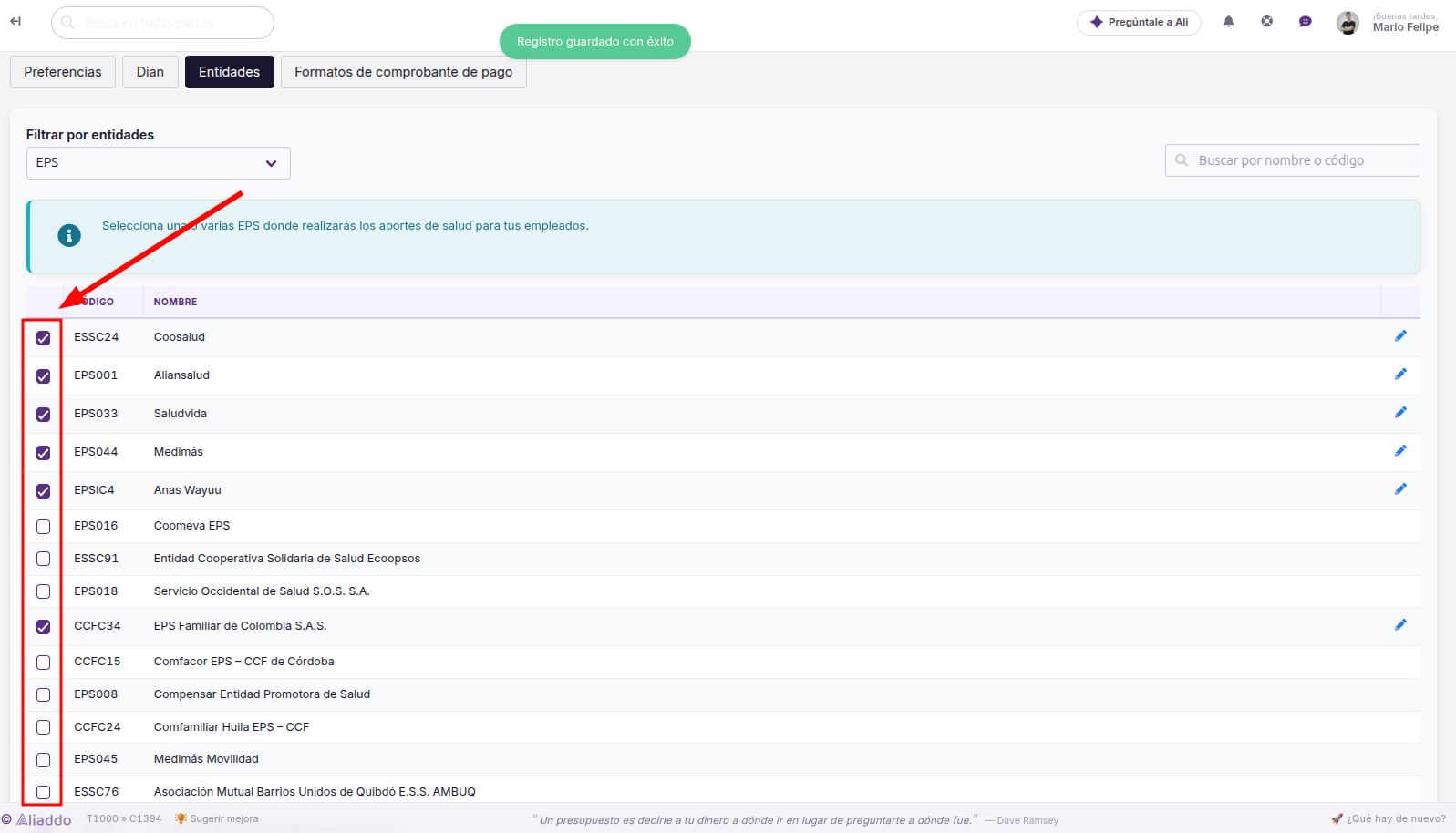The height and width of the screenshot is (833, 1456).
Task: Click the Sugerir mejora link
Action: pos(217,818)
